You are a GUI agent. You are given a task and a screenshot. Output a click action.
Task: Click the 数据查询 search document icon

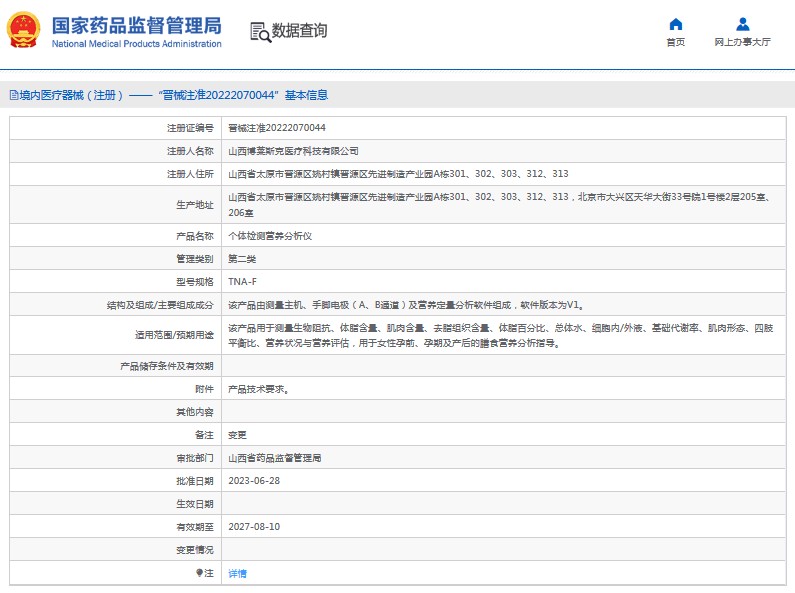[x=261, y=32]
